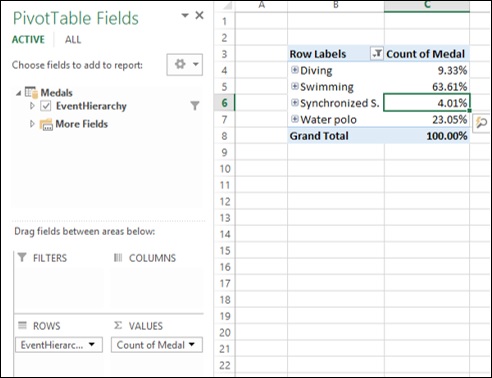Open the Count of Medal values dropdown
492x378 pixels.
[x=192, y=345]
